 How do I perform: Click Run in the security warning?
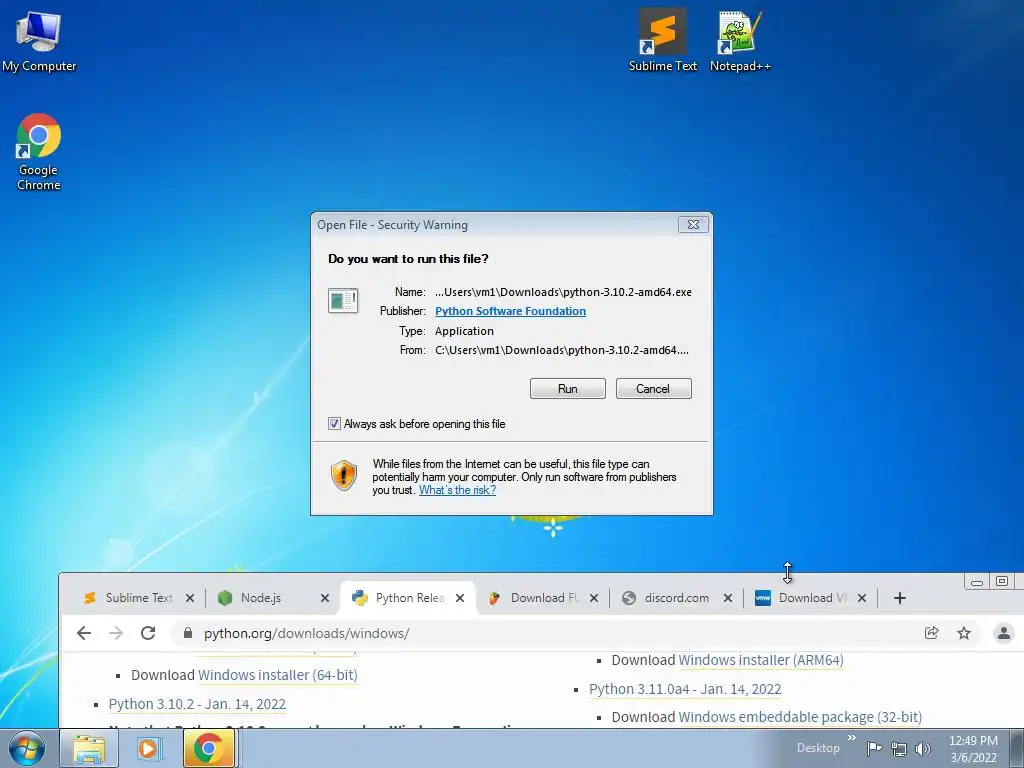(568, 389)
